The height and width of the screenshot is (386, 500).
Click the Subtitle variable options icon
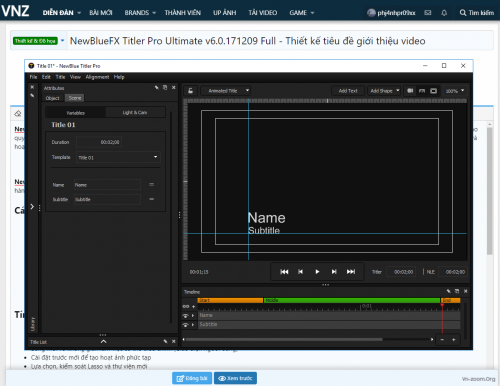click(152, 199)
